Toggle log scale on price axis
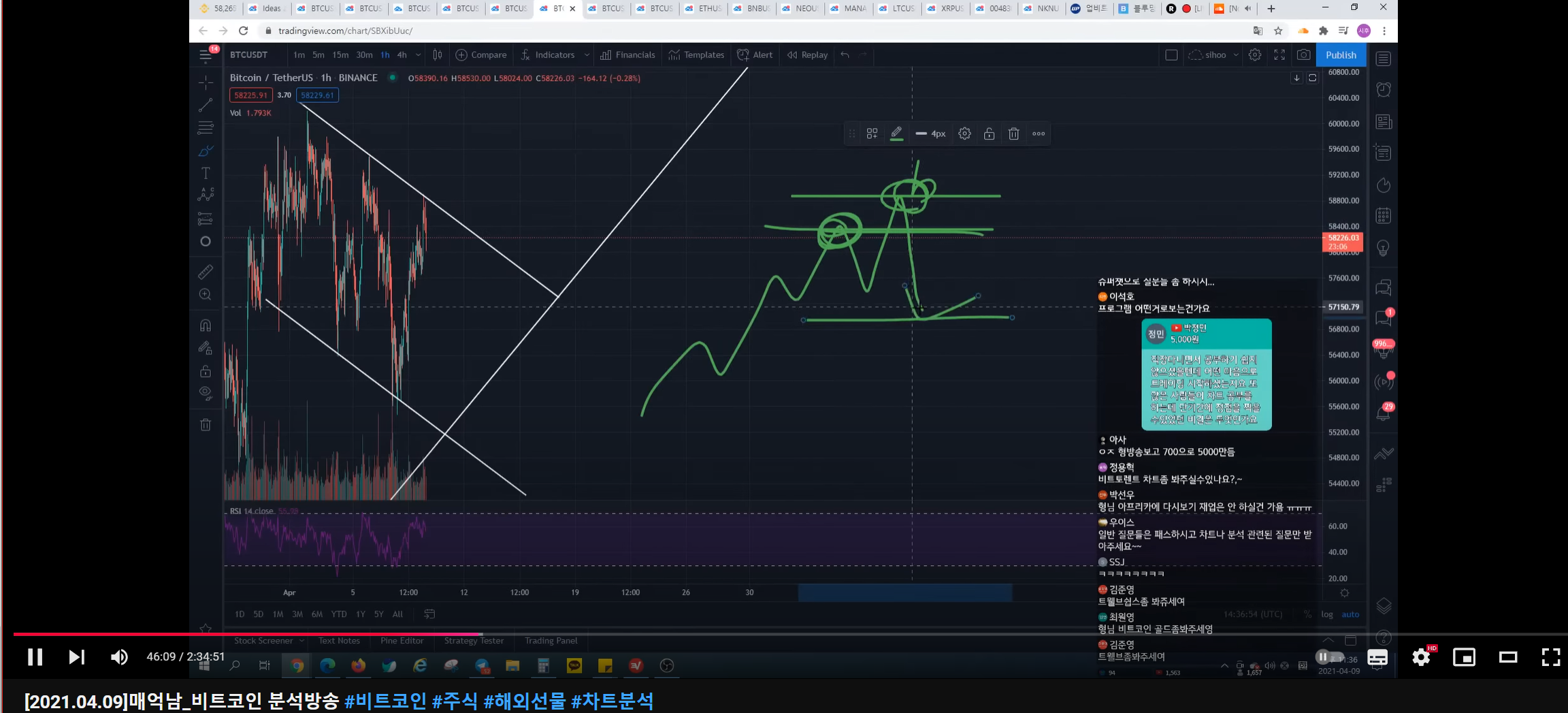Screen dimensions: 1568x713 click(x=1327, y=614)
